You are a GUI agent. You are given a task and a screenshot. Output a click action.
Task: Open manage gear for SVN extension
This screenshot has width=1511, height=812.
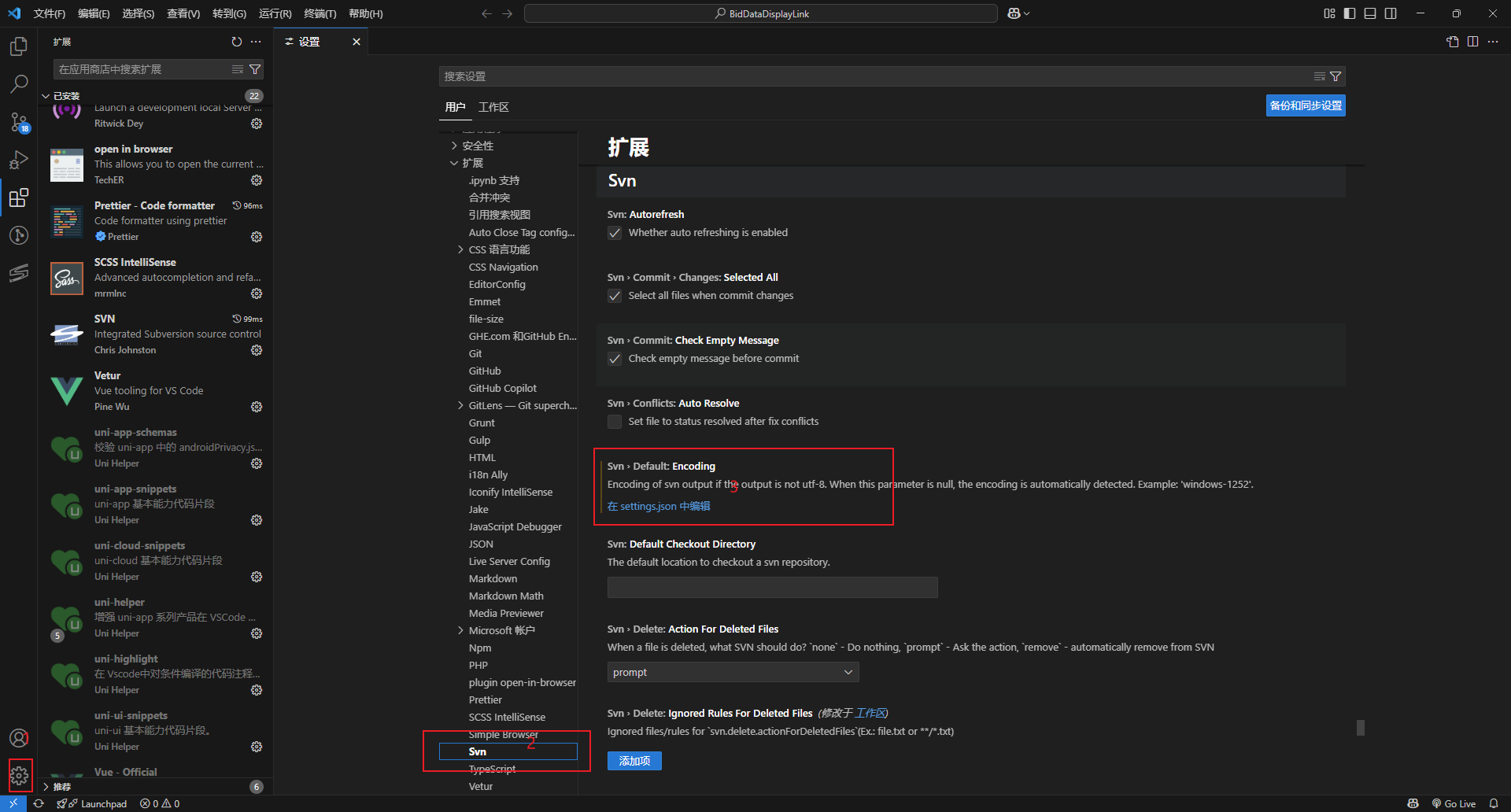pos(257,350)
